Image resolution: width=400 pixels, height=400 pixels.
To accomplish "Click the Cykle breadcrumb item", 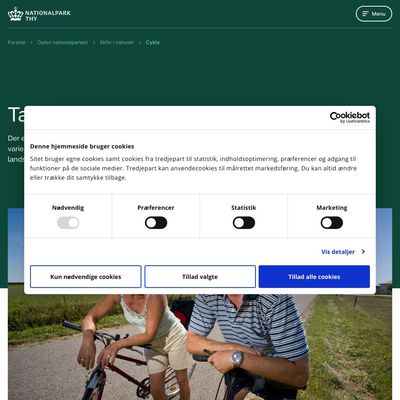I will tap(153, 42).
